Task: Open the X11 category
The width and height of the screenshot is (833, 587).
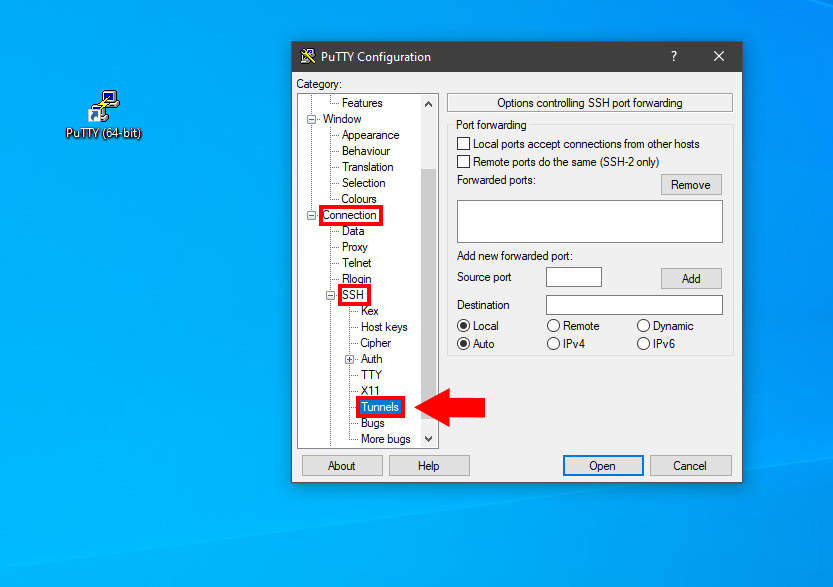Action: pos(370,391)
